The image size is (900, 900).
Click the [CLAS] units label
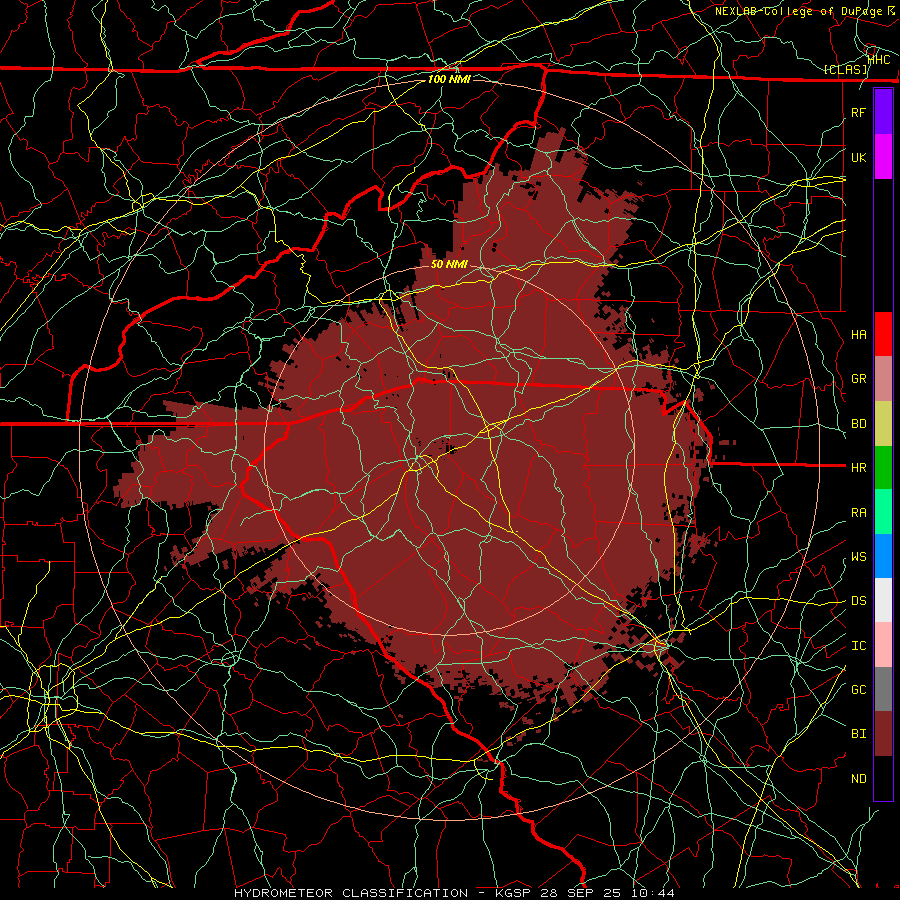click(x=845, y=69)
